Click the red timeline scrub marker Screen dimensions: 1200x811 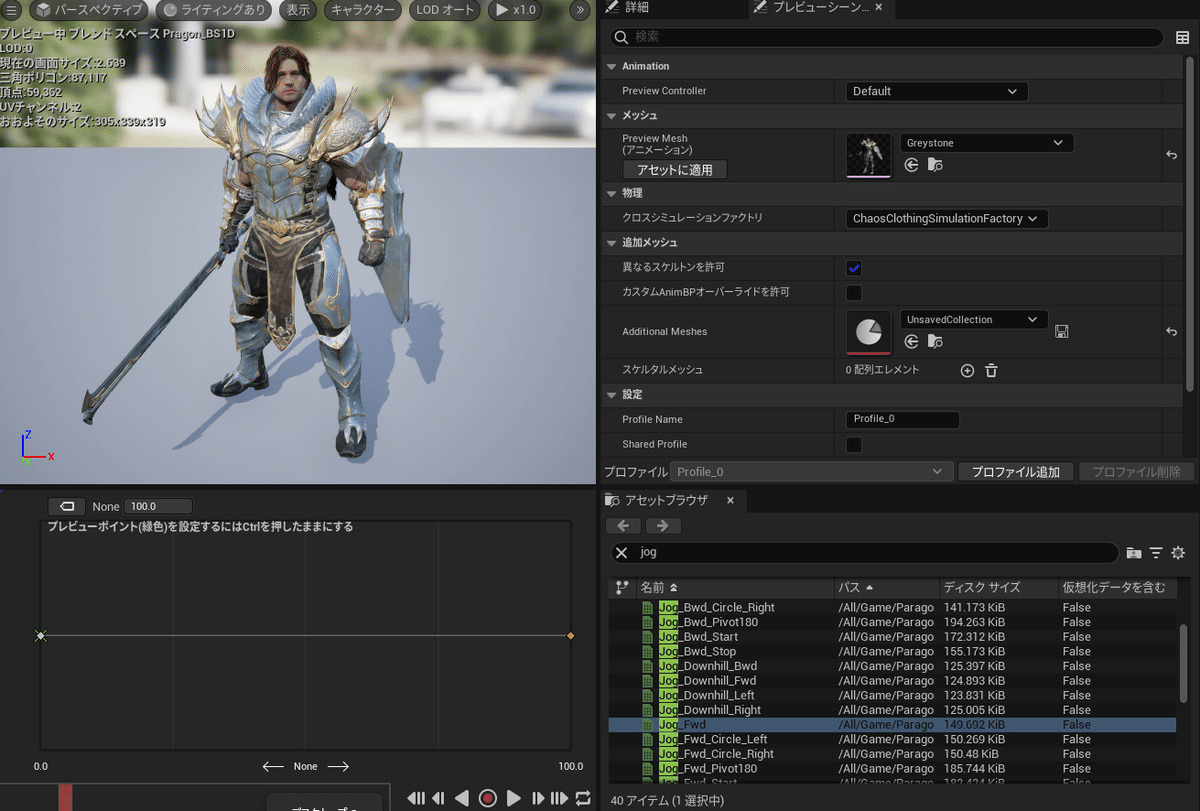(65, 797)
